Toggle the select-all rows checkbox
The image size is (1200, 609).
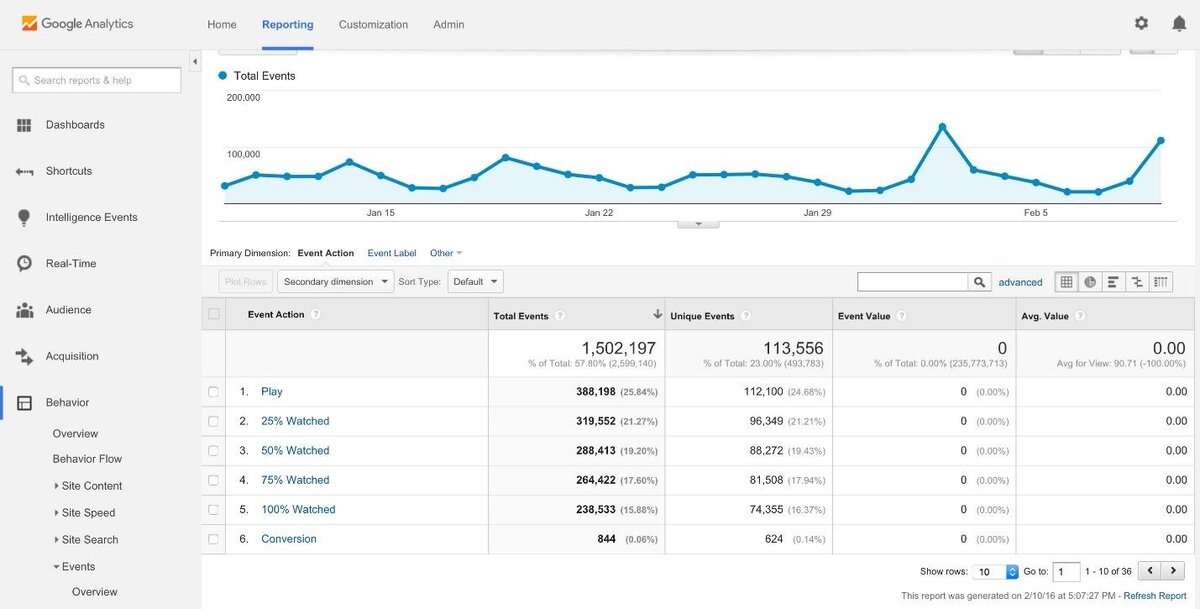[x=213, y=314]
